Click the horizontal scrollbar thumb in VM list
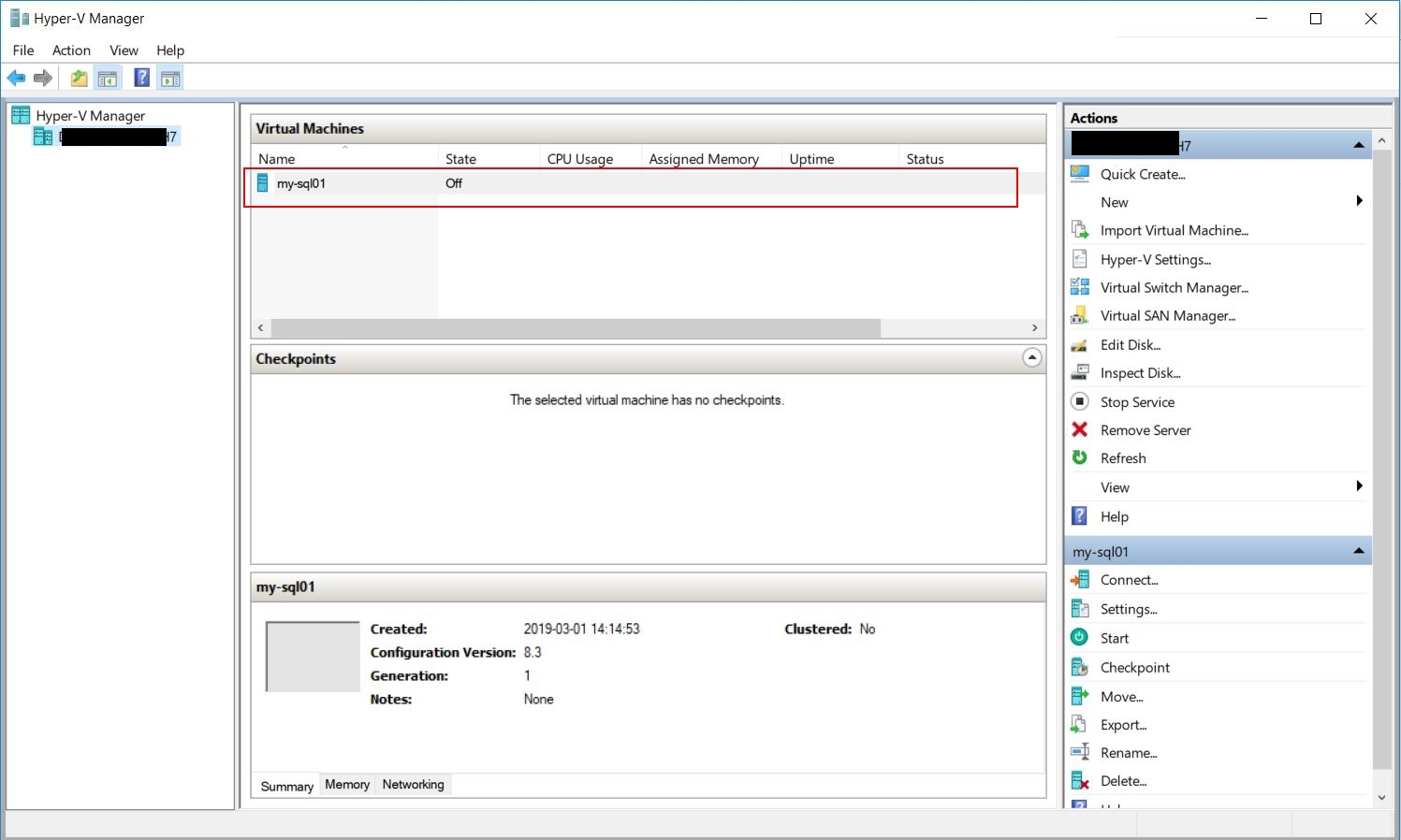The image size is (1401, 840). tap(576, 327)
